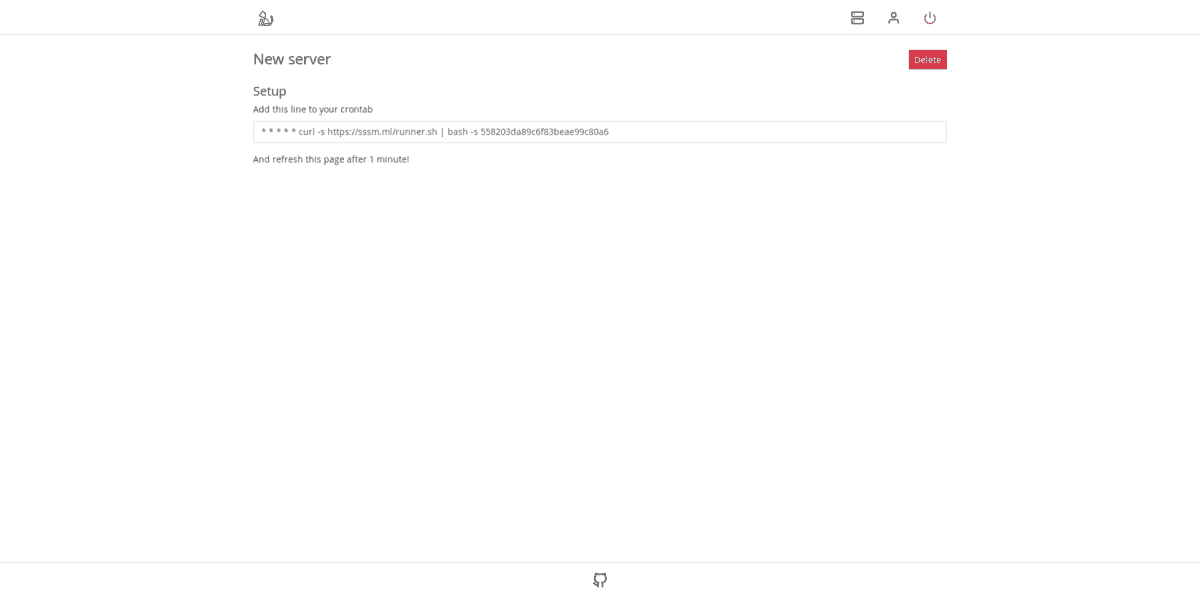The image size is (1200, 598).
Task: Click the "New server" heading
Action: [x=292, y=59]
